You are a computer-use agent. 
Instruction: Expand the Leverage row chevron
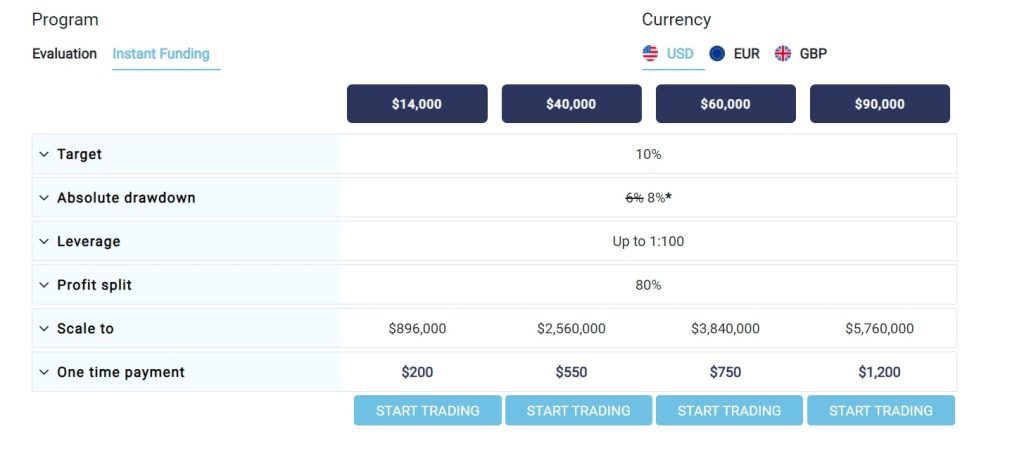click(44, 241)
